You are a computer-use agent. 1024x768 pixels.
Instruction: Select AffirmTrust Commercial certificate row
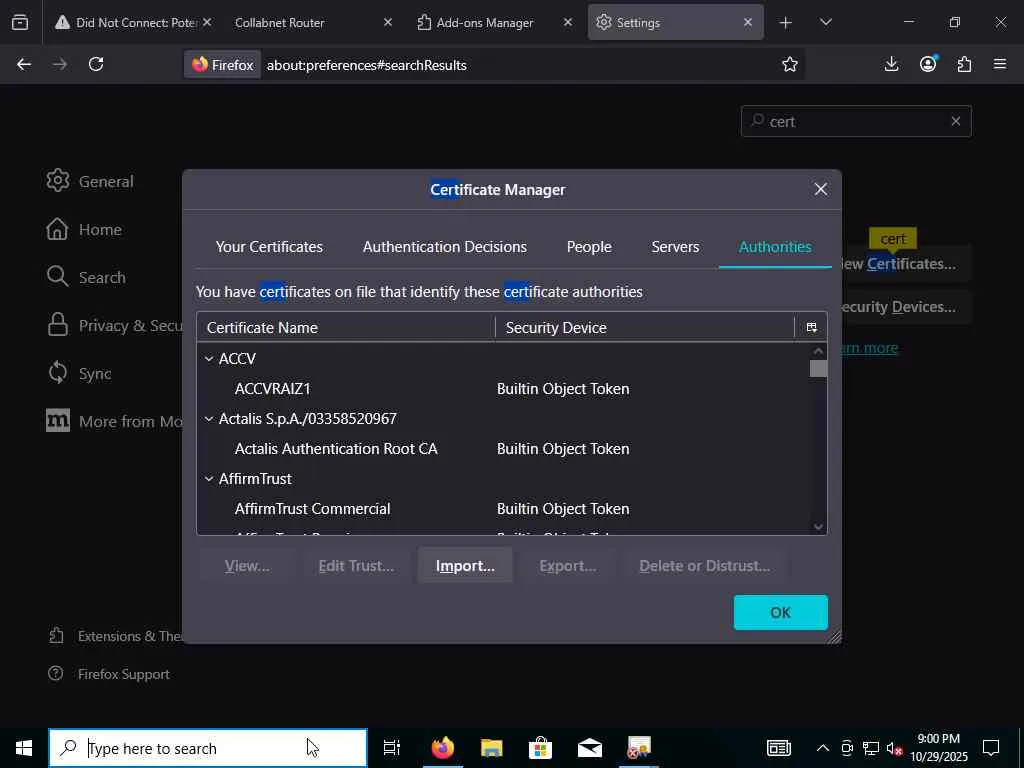pos(505,509)
